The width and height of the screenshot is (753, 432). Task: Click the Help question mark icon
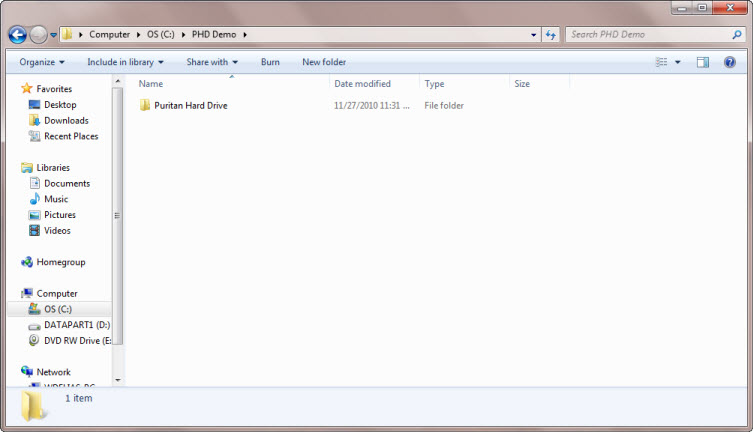[x=729, y=62]
